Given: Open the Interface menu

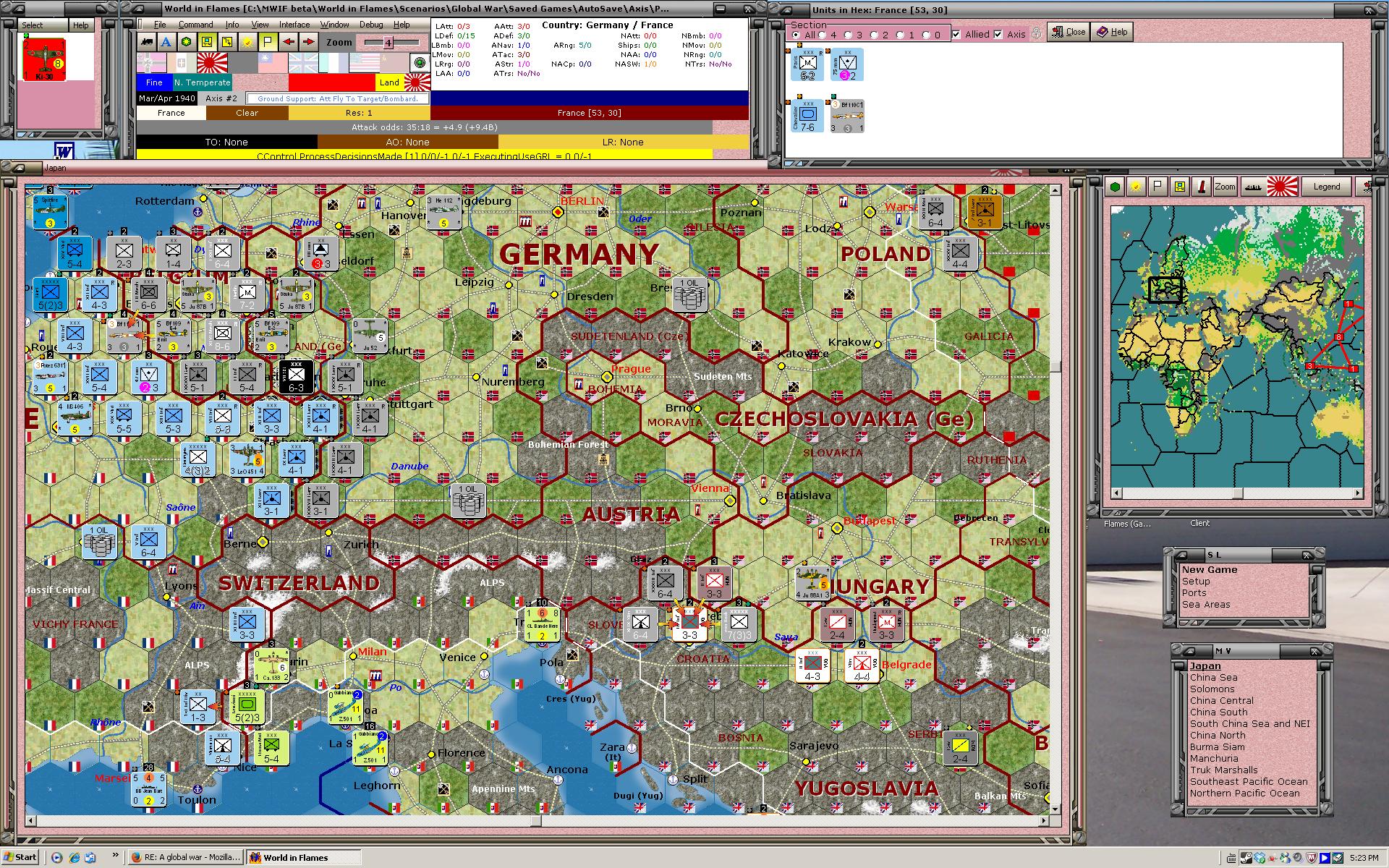Looking at the screenshot, I should click(x=294, y=25).
